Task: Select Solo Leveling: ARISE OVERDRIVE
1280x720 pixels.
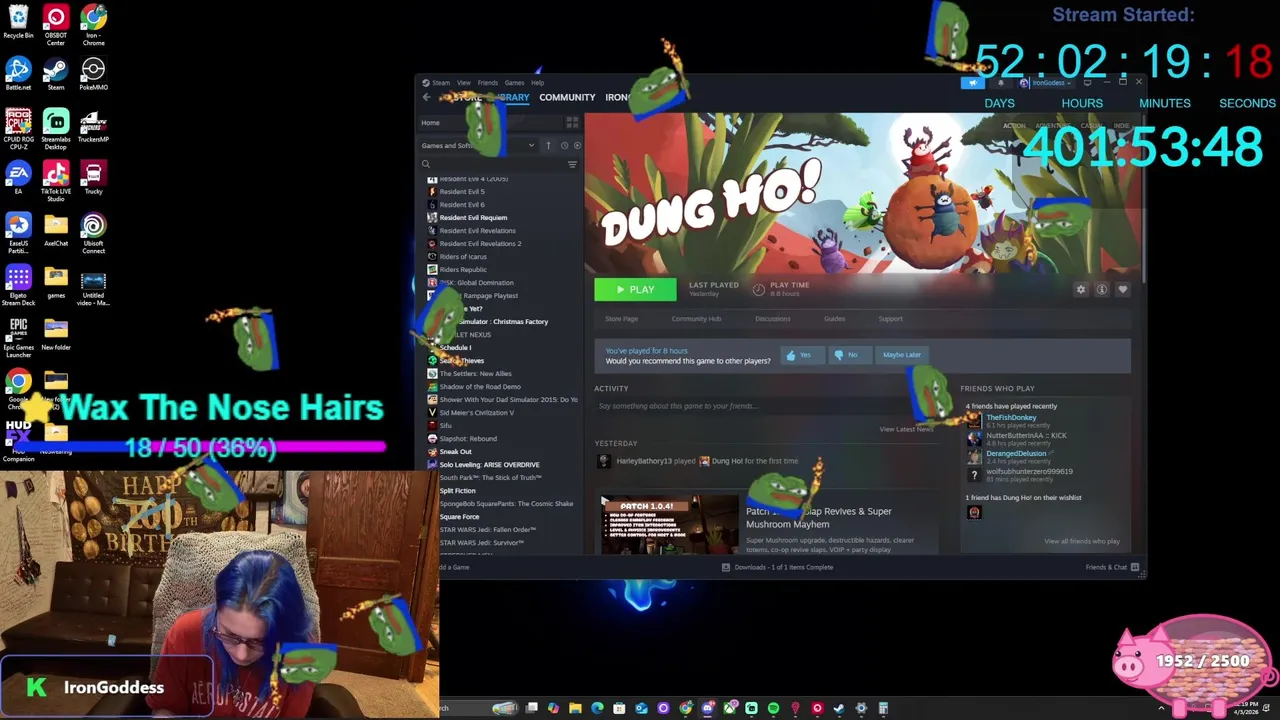Action: point(488,464)
